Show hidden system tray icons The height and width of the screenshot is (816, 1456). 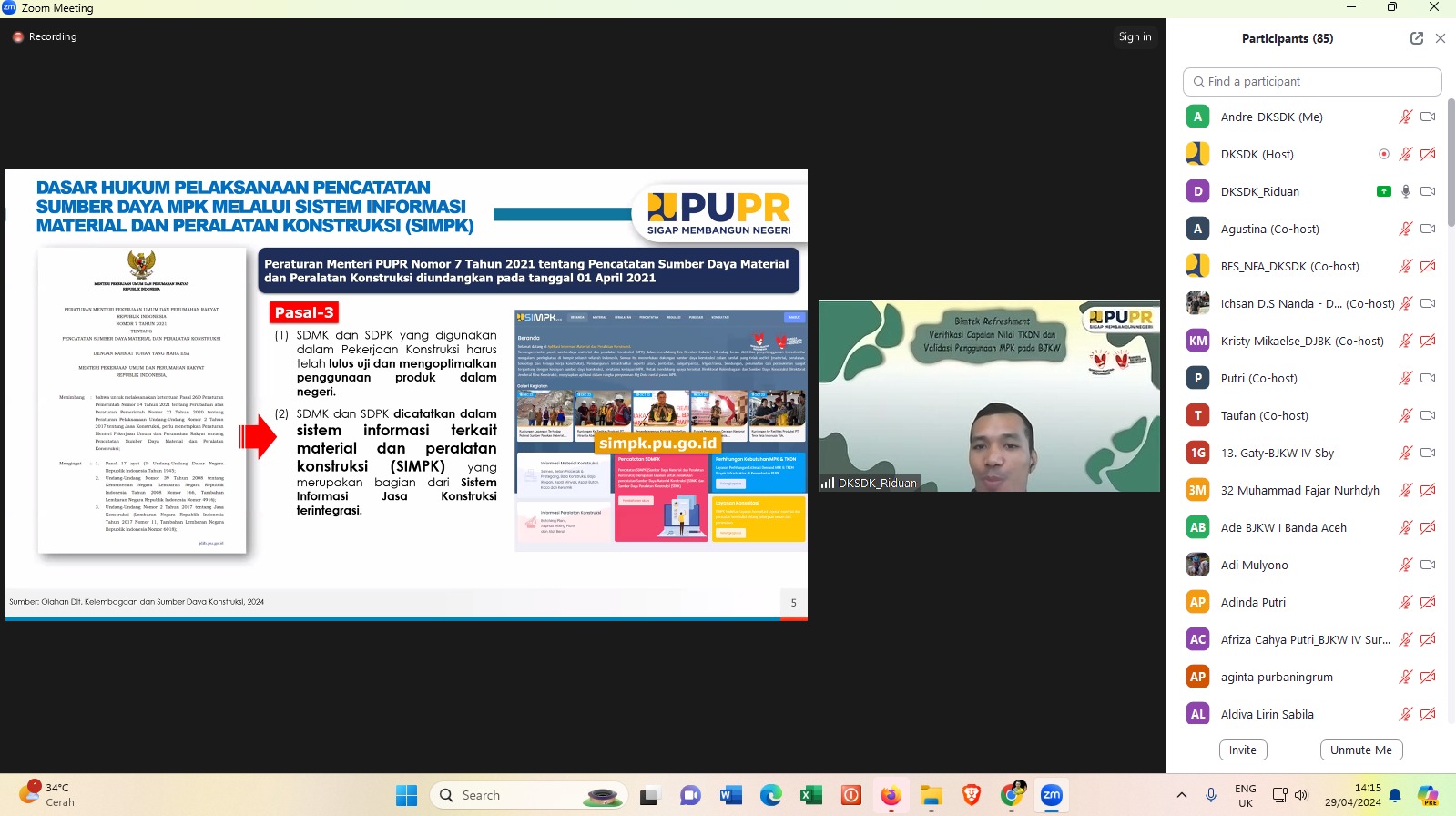(x=1182, y=795)
